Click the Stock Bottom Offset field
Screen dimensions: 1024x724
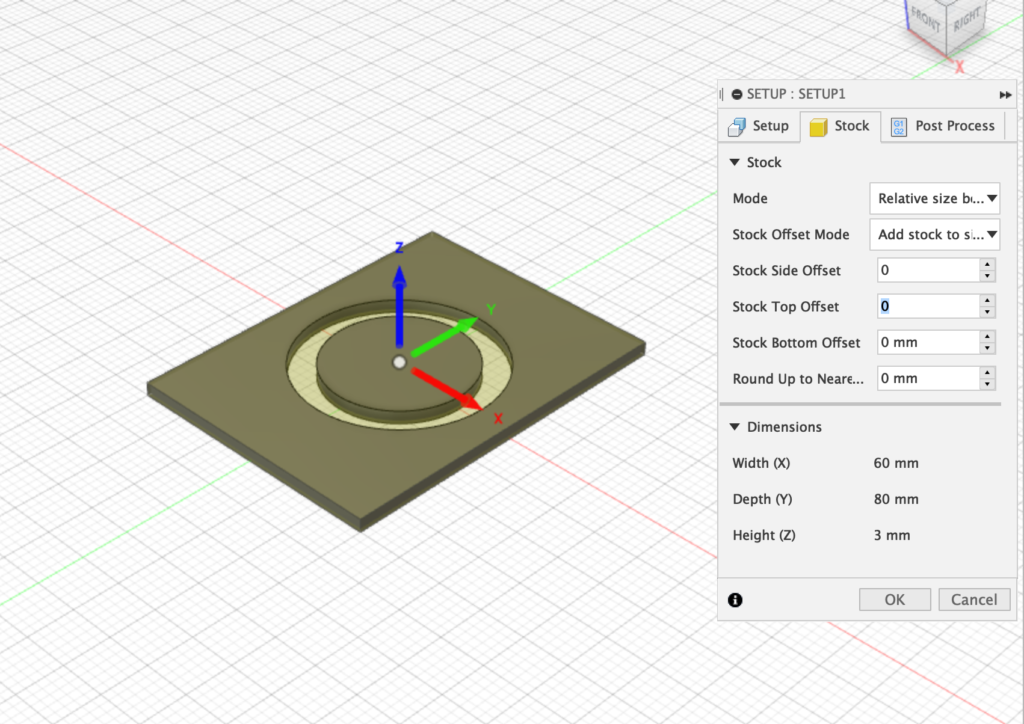(x=928, y=342)
